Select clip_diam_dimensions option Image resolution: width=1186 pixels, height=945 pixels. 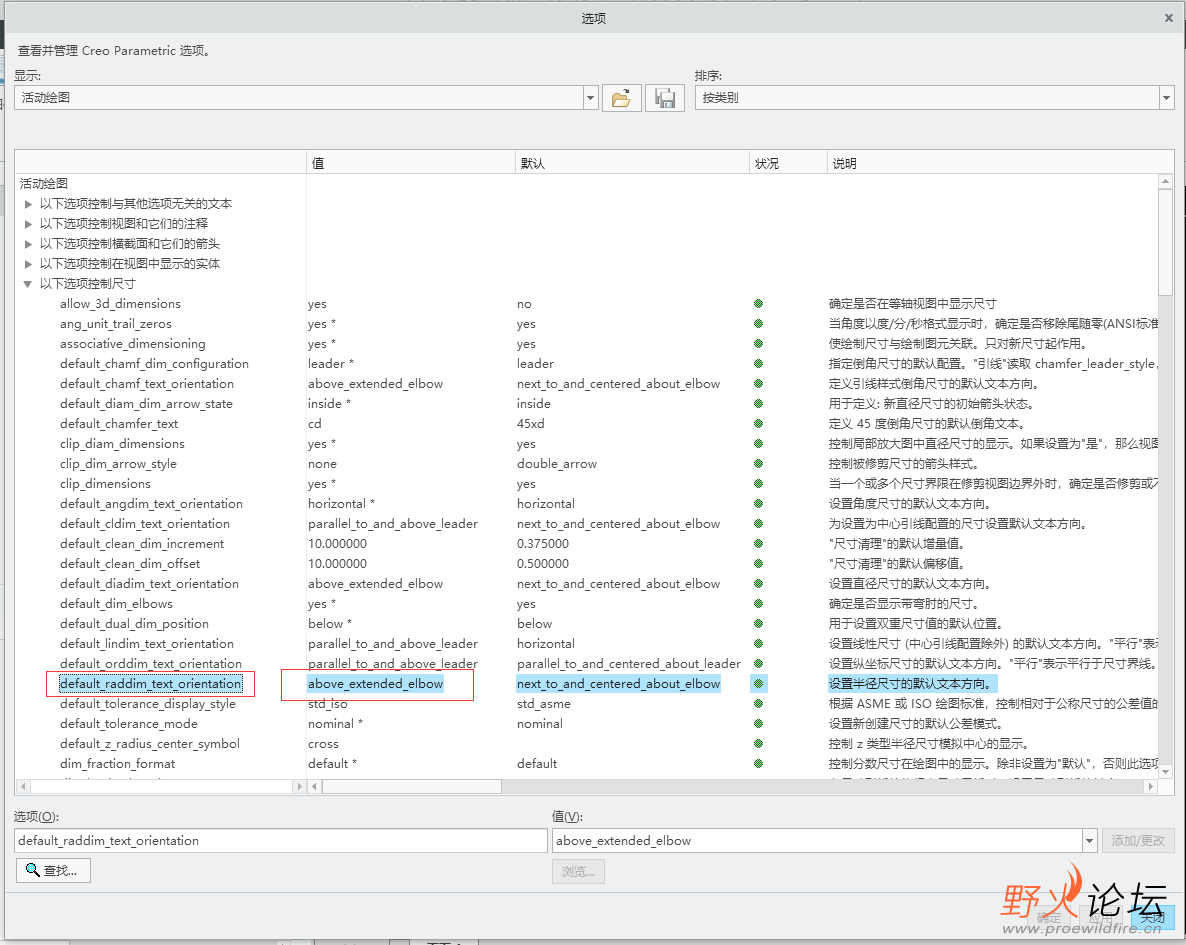[x=122, y=444]
